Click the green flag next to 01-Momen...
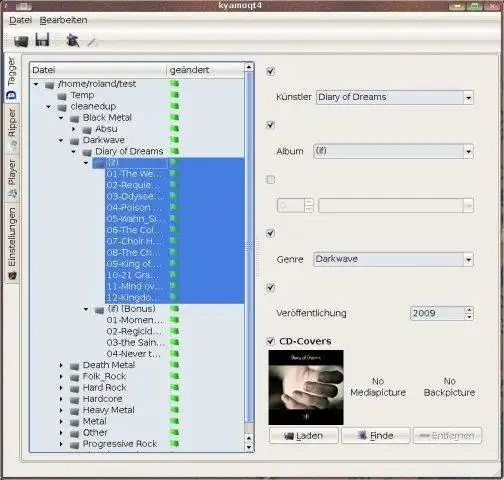 pos(174,320)
